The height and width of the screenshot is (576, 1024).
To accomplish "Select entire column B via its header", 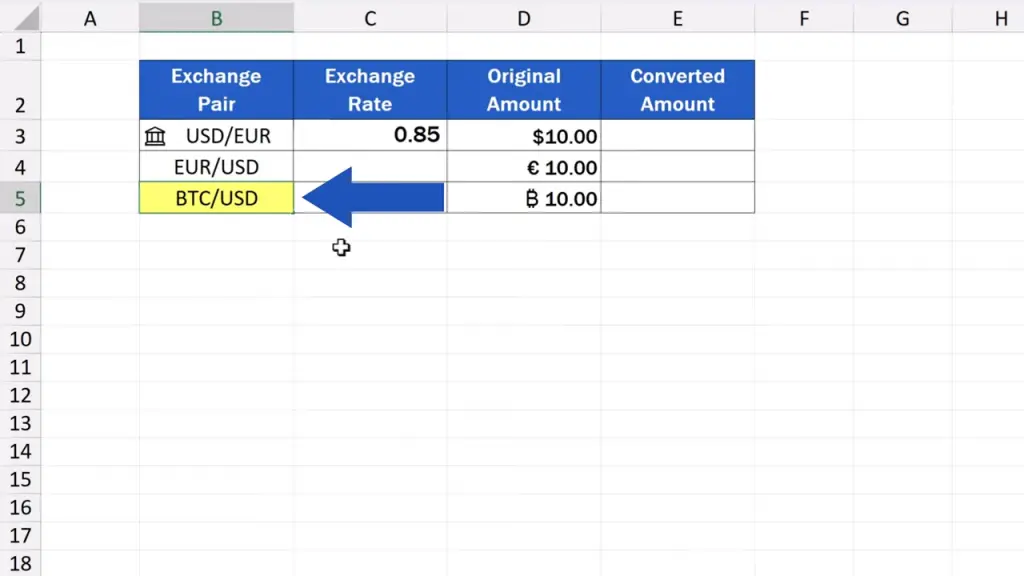I will (x=216, y=18).
